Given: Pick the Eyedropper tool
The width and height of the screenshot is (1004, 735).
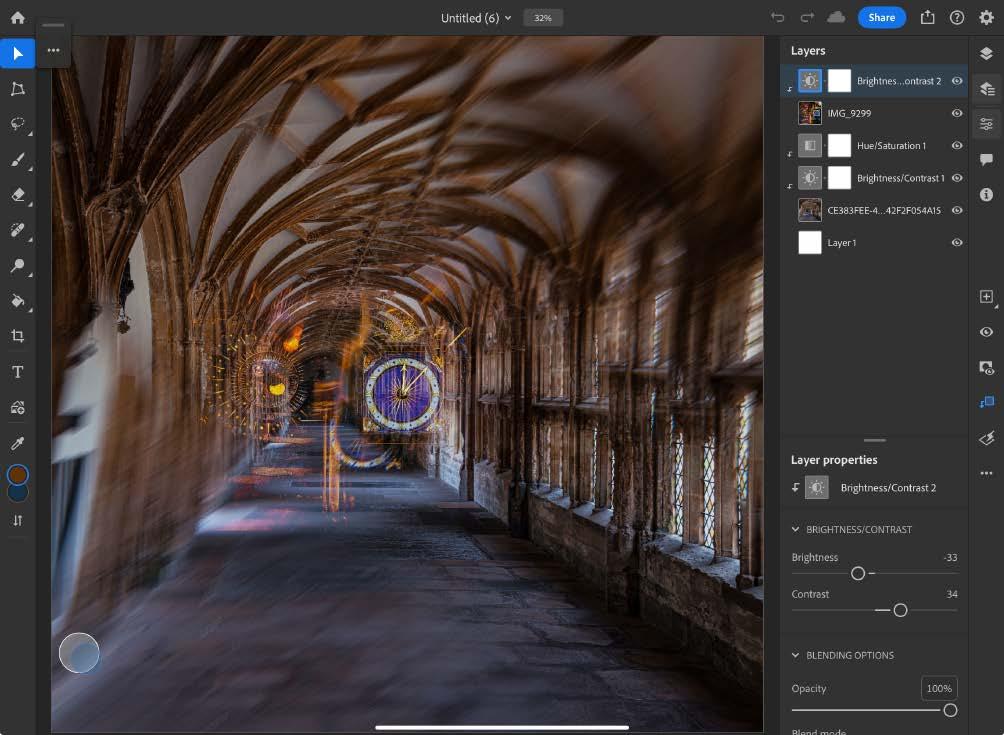Looking at the screenshot, I should pyautogui.click(x=17, y=443).
